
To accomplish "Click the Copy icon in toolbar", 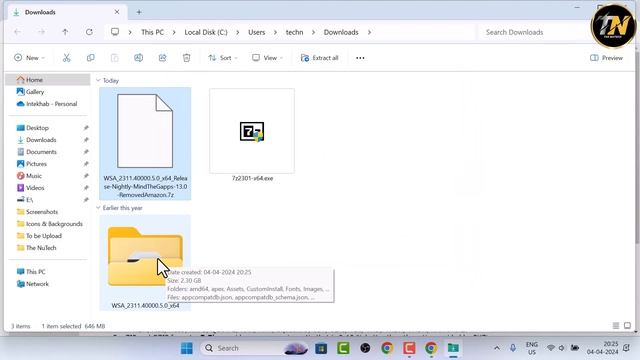I will 91,58.
